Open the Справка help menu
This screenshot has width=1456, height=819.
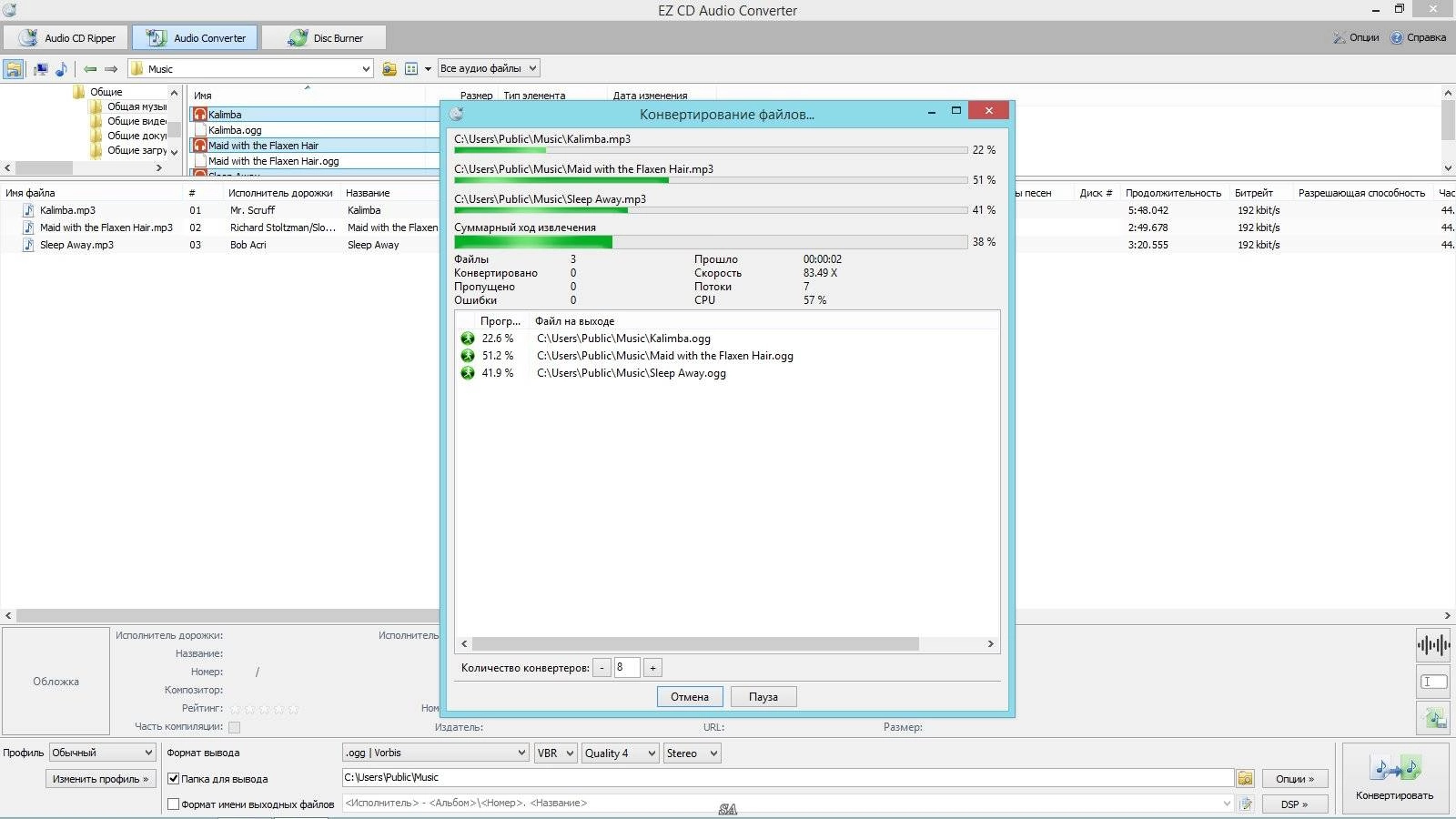pos(1418,37)
